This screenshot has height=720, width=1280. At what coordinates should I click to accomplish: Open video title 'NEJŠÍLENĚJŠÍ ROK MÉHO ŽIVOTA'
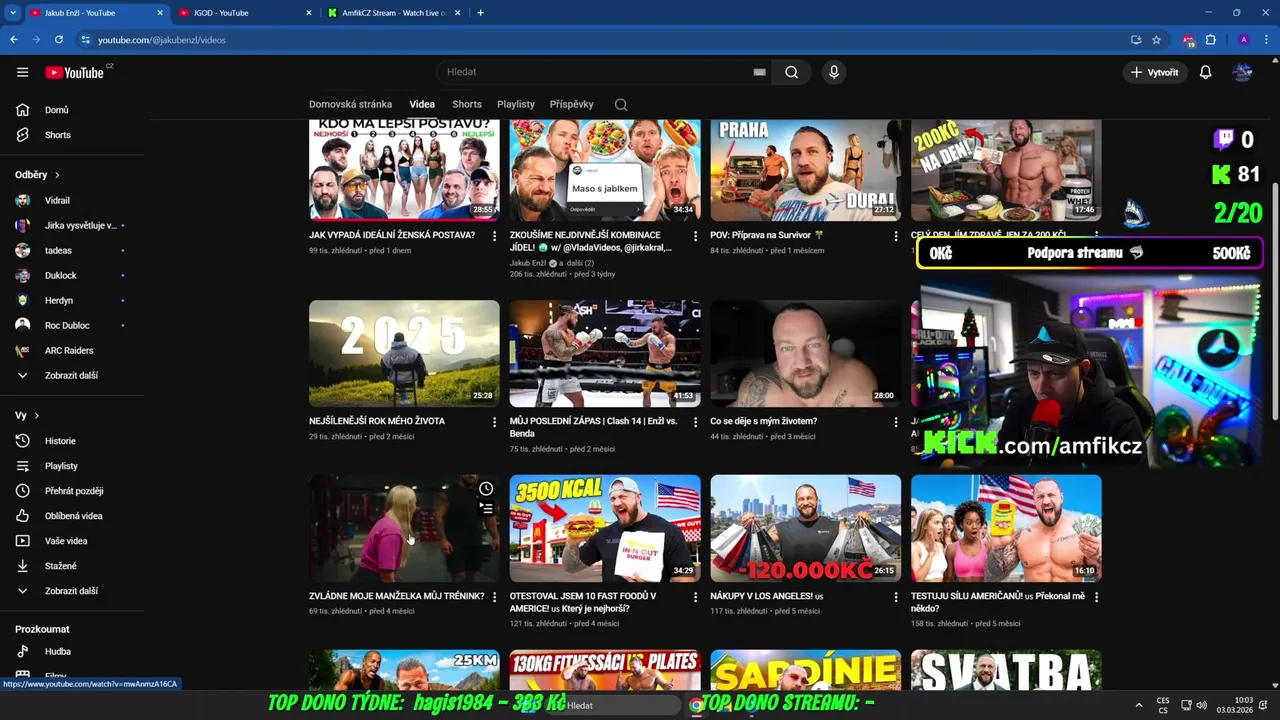tap(377, 421)
